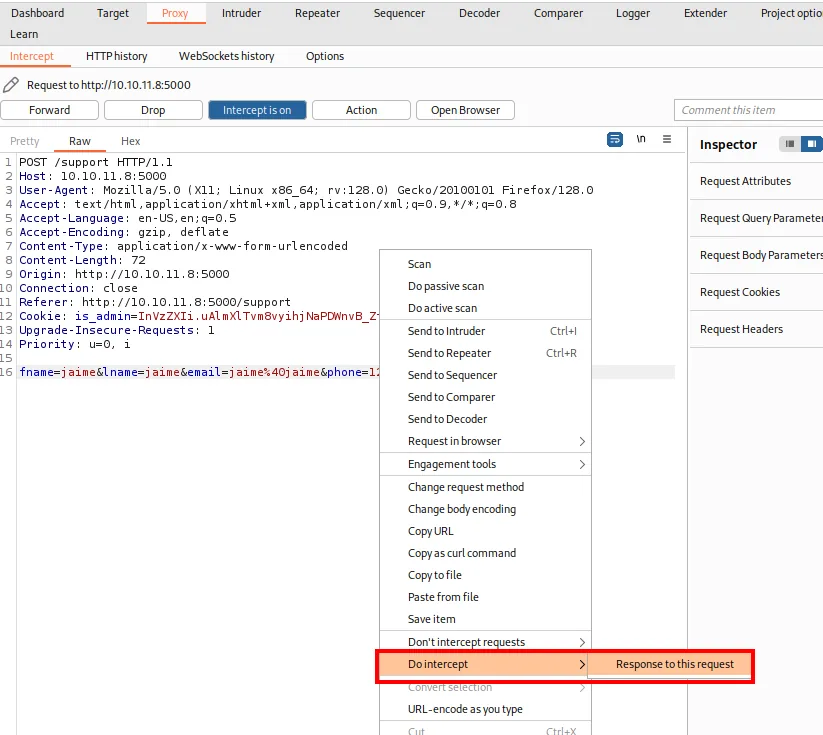
Task: Click the Cookie: is_admin header line
Action: pyautogui.click(x=198, y=316)
